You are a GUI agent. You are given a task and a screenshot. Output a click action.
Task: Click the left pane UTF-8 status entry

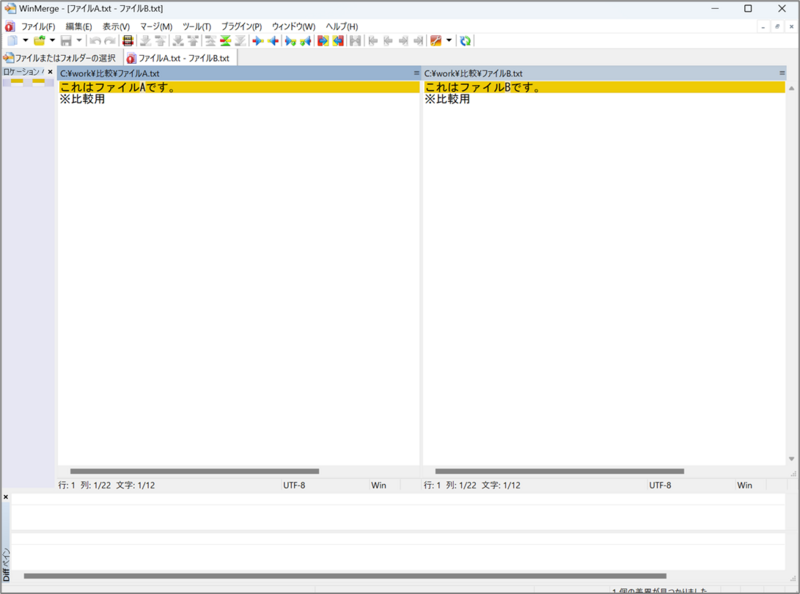294,485
